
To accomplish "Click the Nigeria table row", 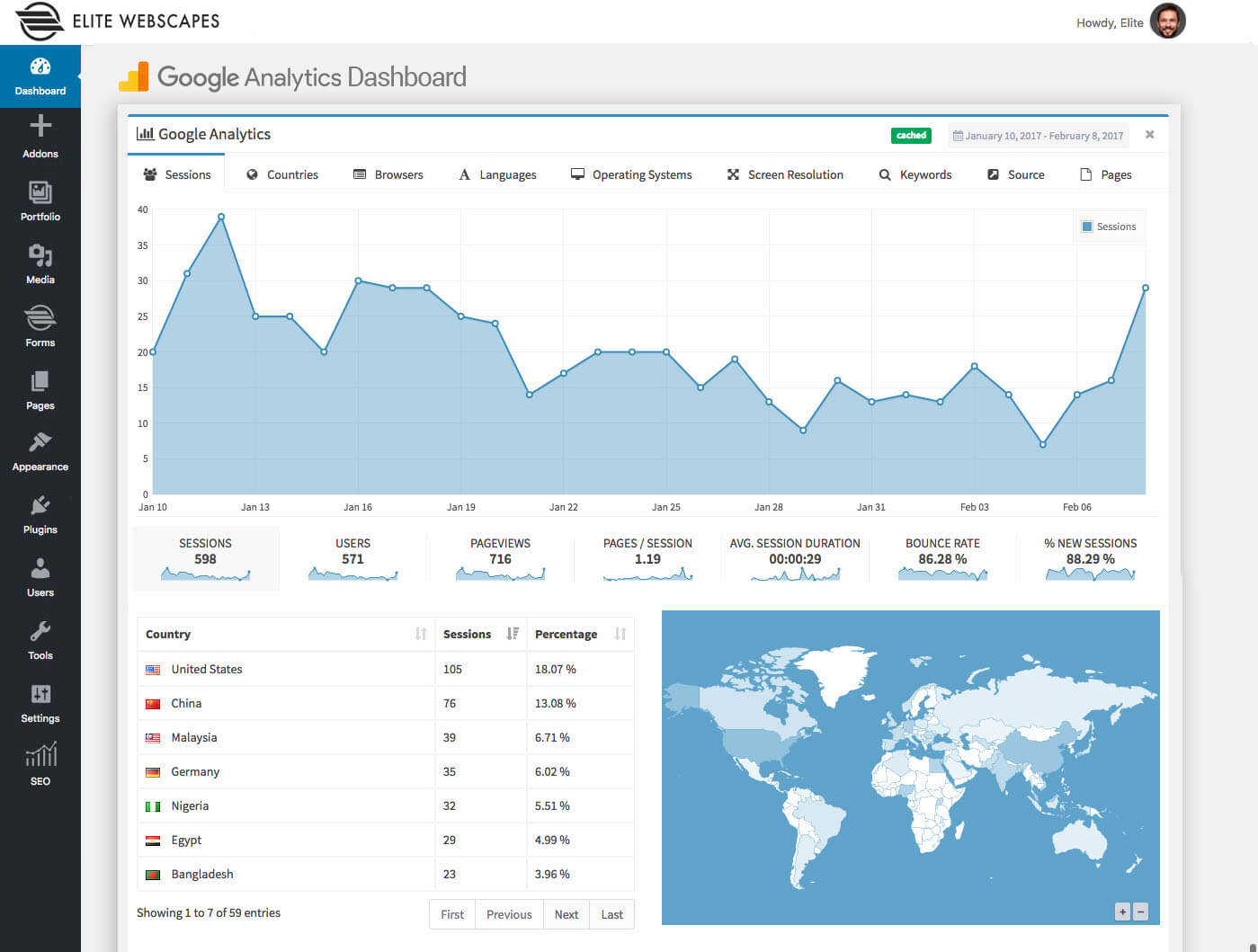I will [386, 805].
